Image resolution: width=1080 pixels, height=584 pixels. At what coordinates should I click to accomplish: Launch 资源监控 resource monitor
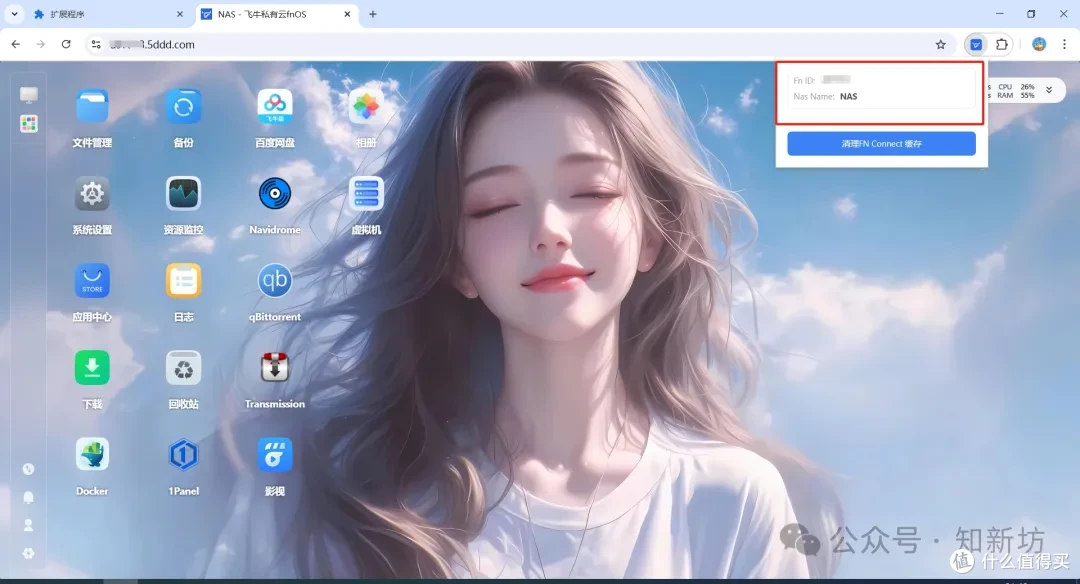183,194
